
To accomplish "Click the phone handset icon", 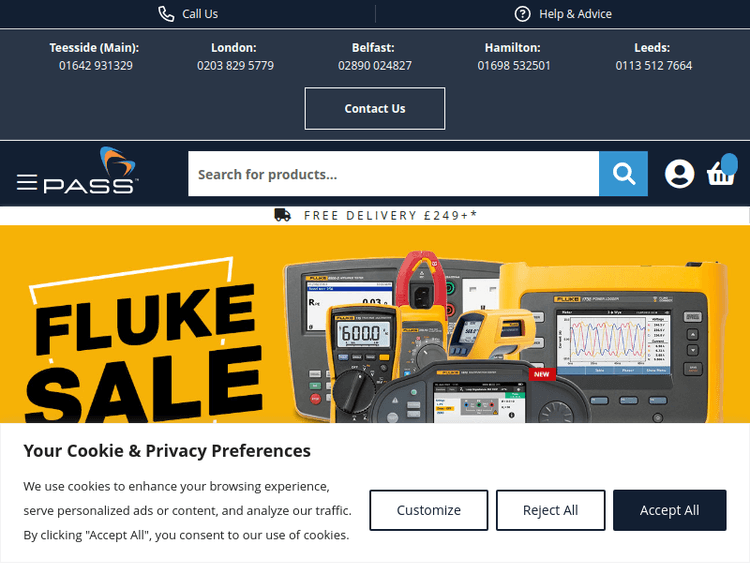I will coord(166,14).
